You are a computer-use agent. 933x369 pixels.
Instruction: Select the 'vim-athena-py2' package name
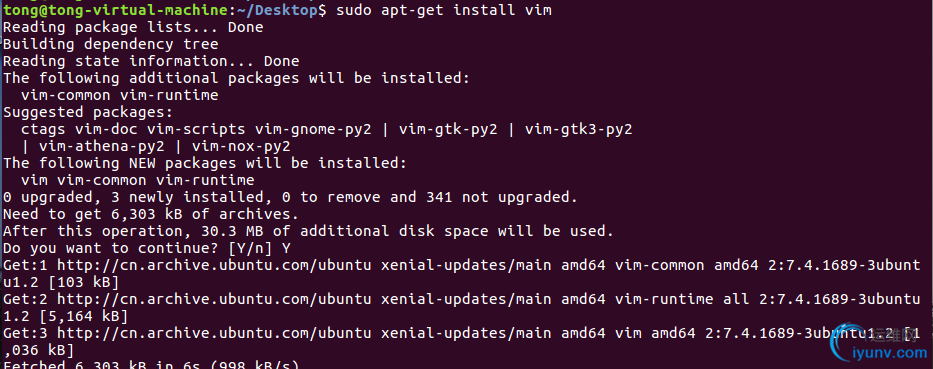click(x=102, y=146)
